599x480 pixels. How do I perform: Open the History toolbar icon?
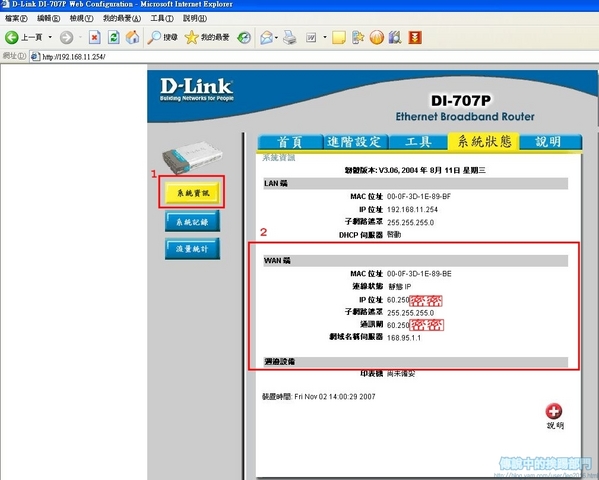[244, 37]
